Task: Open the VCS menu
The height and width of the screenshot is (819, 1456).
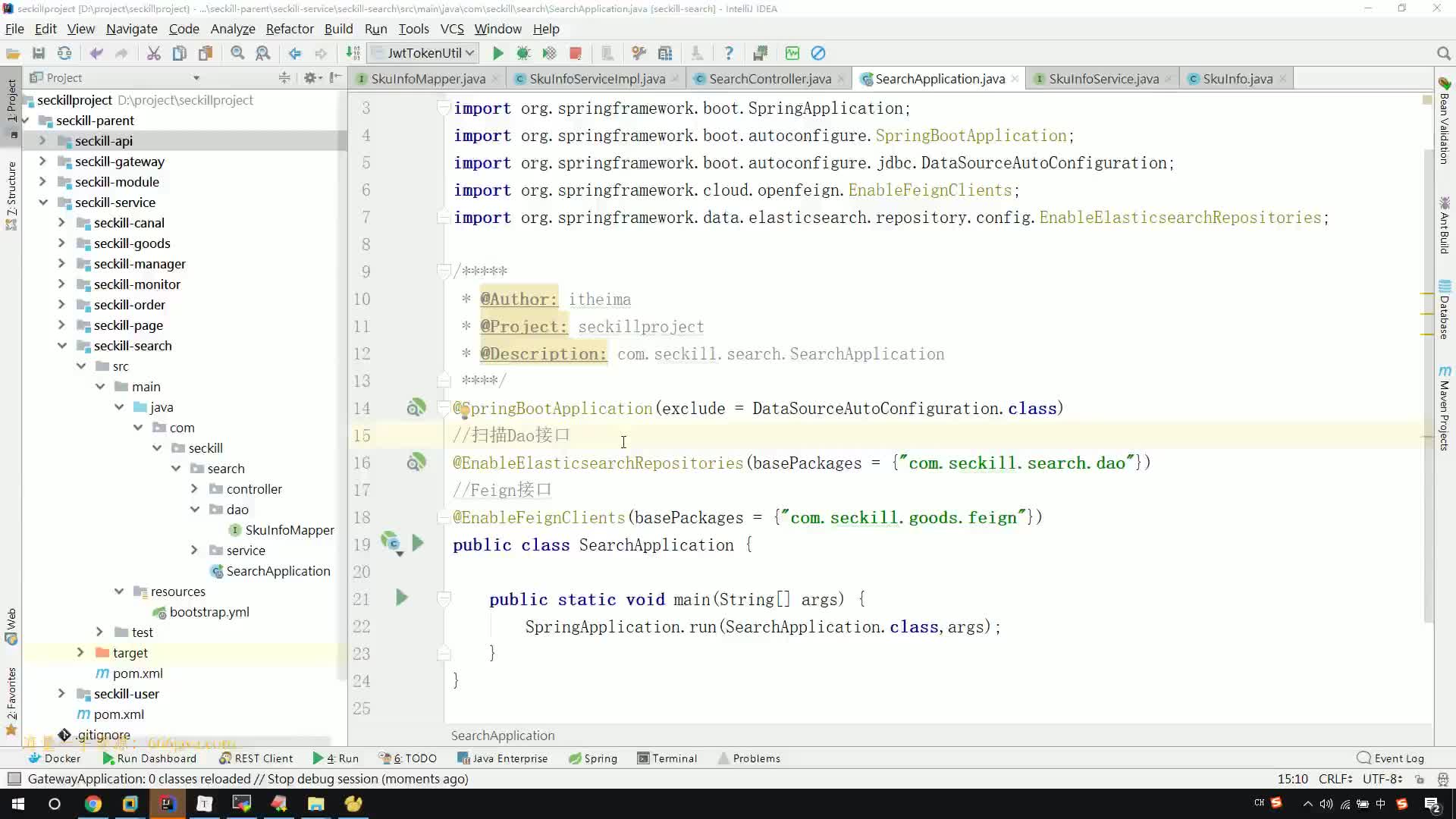Action: pyautogui.click(x=452, y=29)
